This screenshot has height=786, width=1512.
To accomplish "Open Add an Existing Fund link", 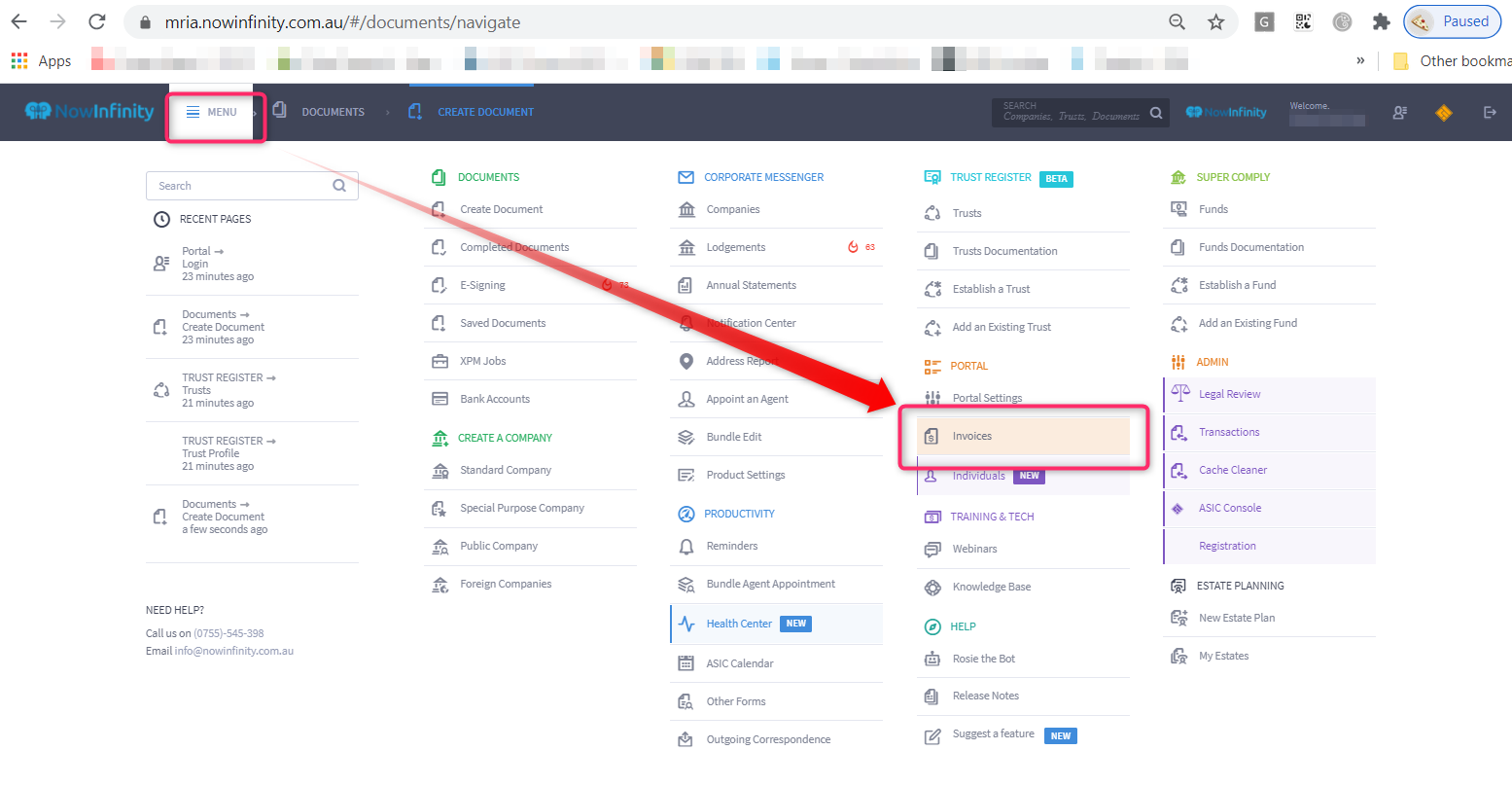I will click(x=1248, y=323).
